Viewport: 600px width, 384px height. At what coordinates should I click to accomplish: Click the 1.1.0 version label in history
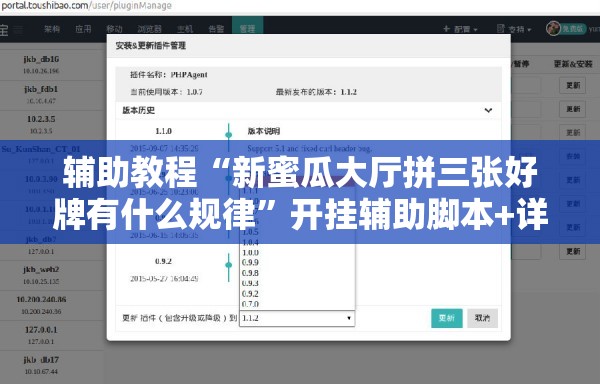pyautogui.click(x=163, y=131)
